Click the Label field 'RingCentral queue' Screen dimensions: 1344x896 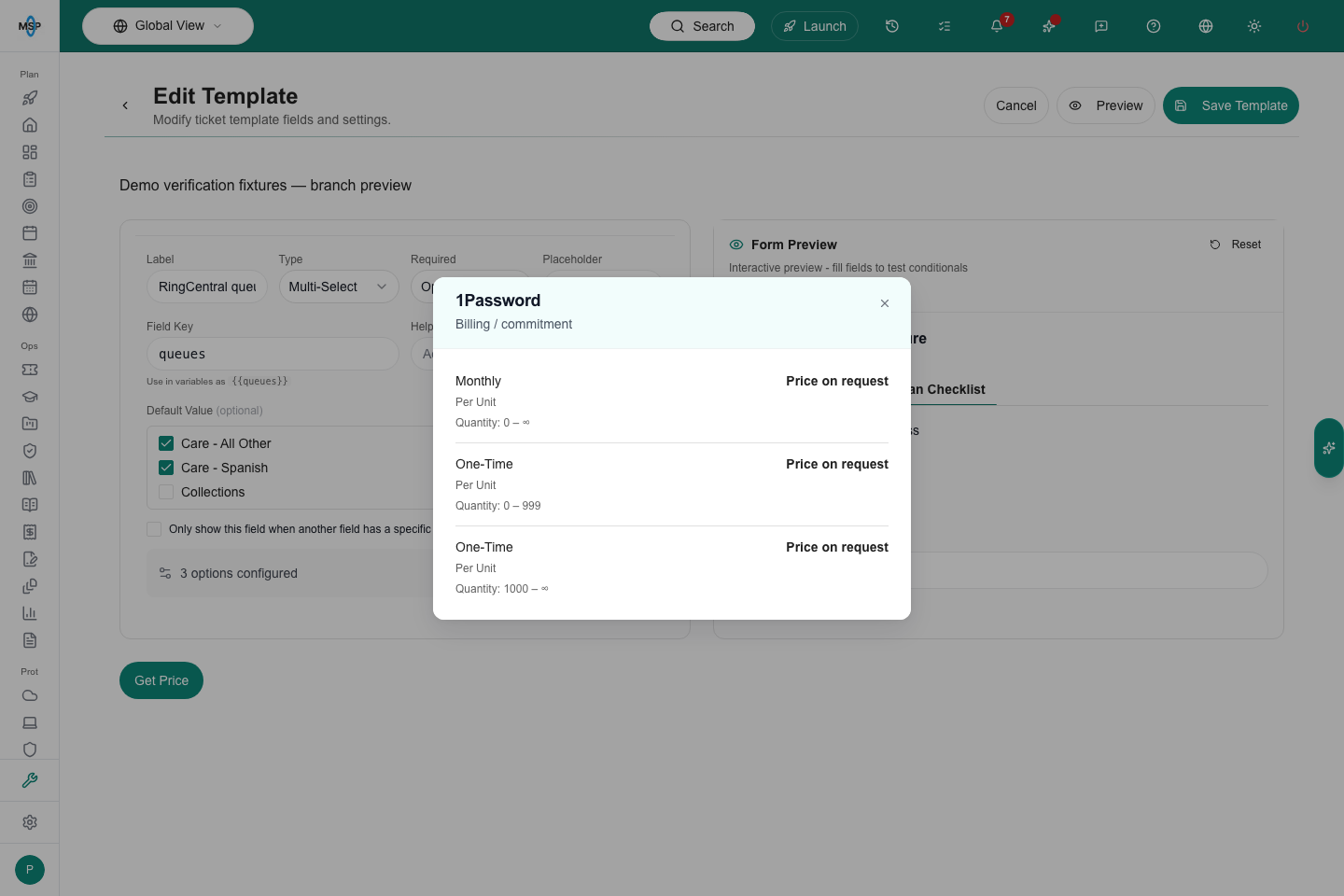coord(207,287)
